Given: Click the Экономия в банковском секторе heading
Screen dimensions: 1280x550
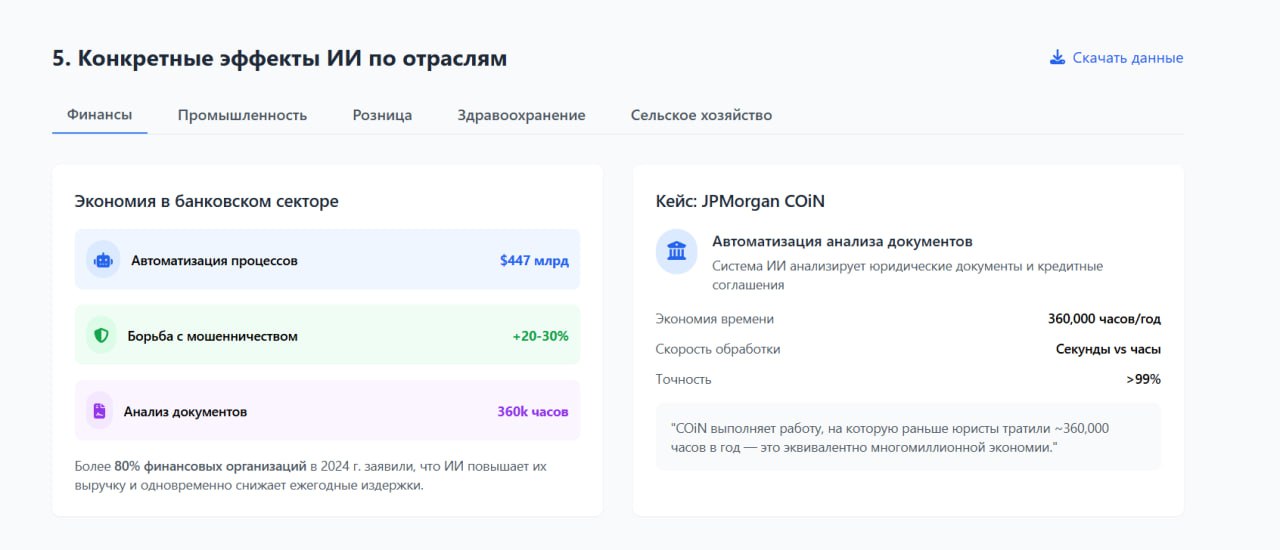Looking at the screenshot, I should 206,201.
